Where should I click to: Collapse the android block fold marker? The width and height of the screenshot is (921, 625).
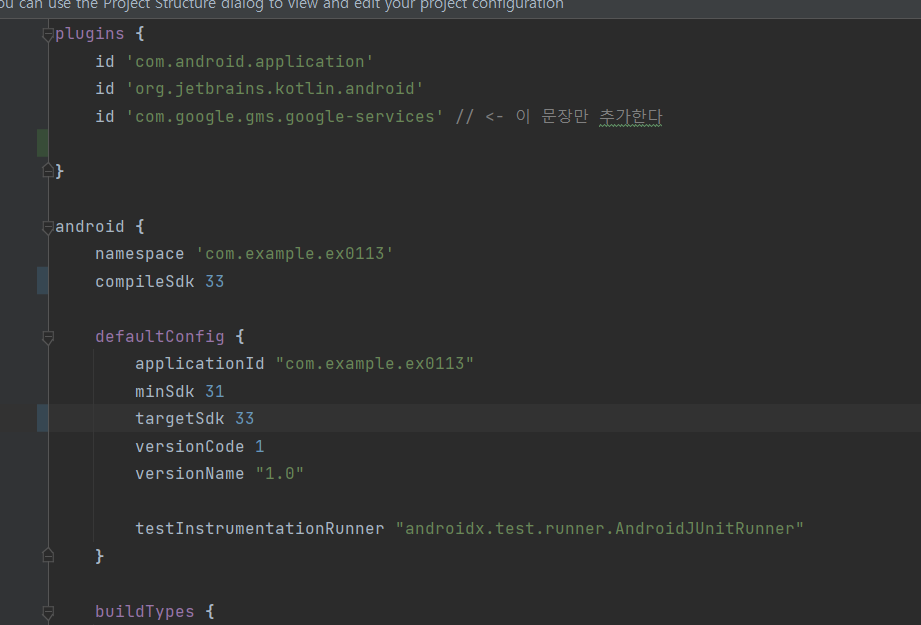[48, 227]
